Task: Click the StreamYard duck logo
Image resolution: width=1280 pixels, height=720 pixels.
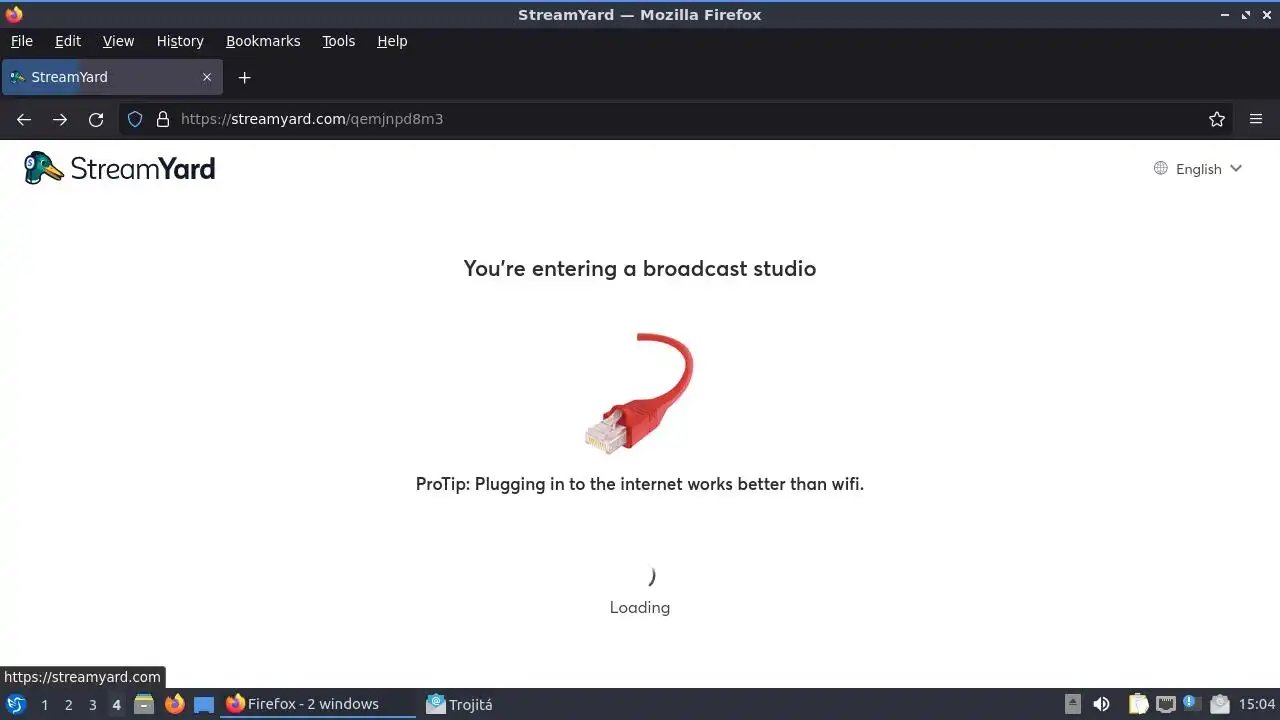Action: [120, 168]
